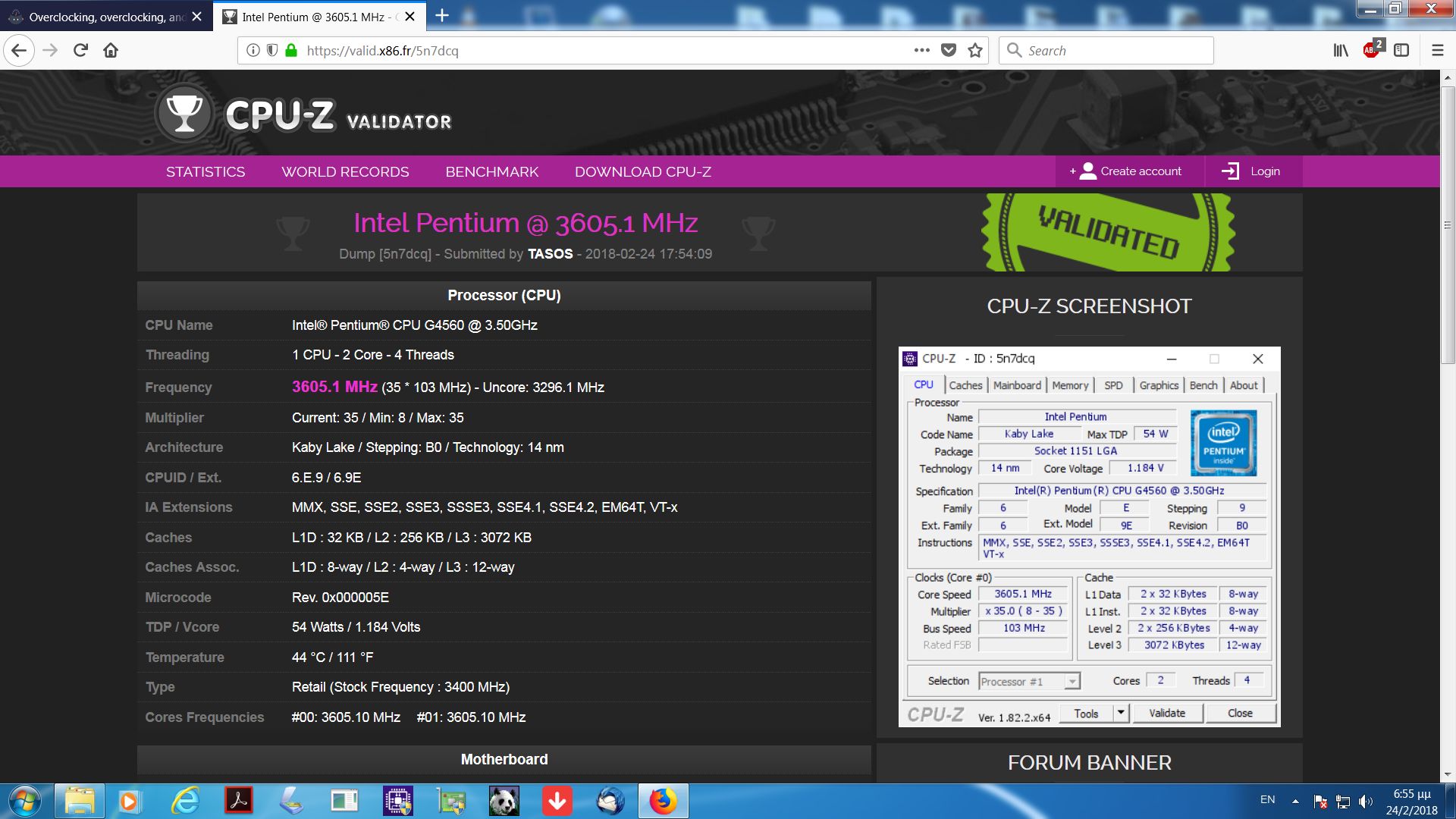Screen dimensions: 1456x819
Task: Click the Tools dropdown arrow in CPU-Z
Action: [x=1122, y=713]
